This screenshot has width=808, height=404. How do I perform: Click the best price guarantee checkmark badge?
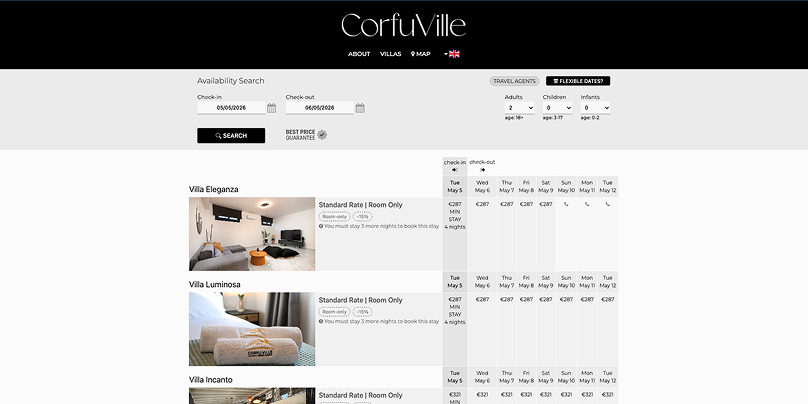[322, 135]
